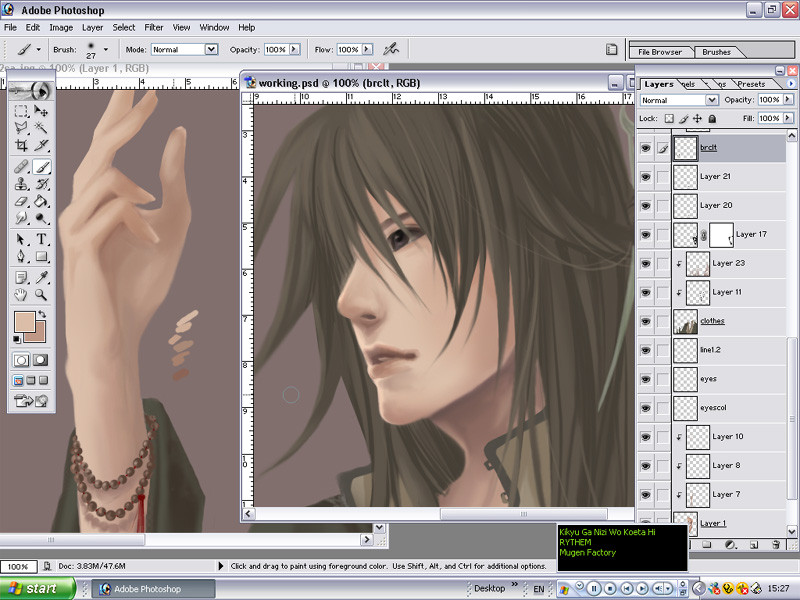Open the Opacity slider arrow in options bar
The image size is (800, 600).
(x=294, y=49)
